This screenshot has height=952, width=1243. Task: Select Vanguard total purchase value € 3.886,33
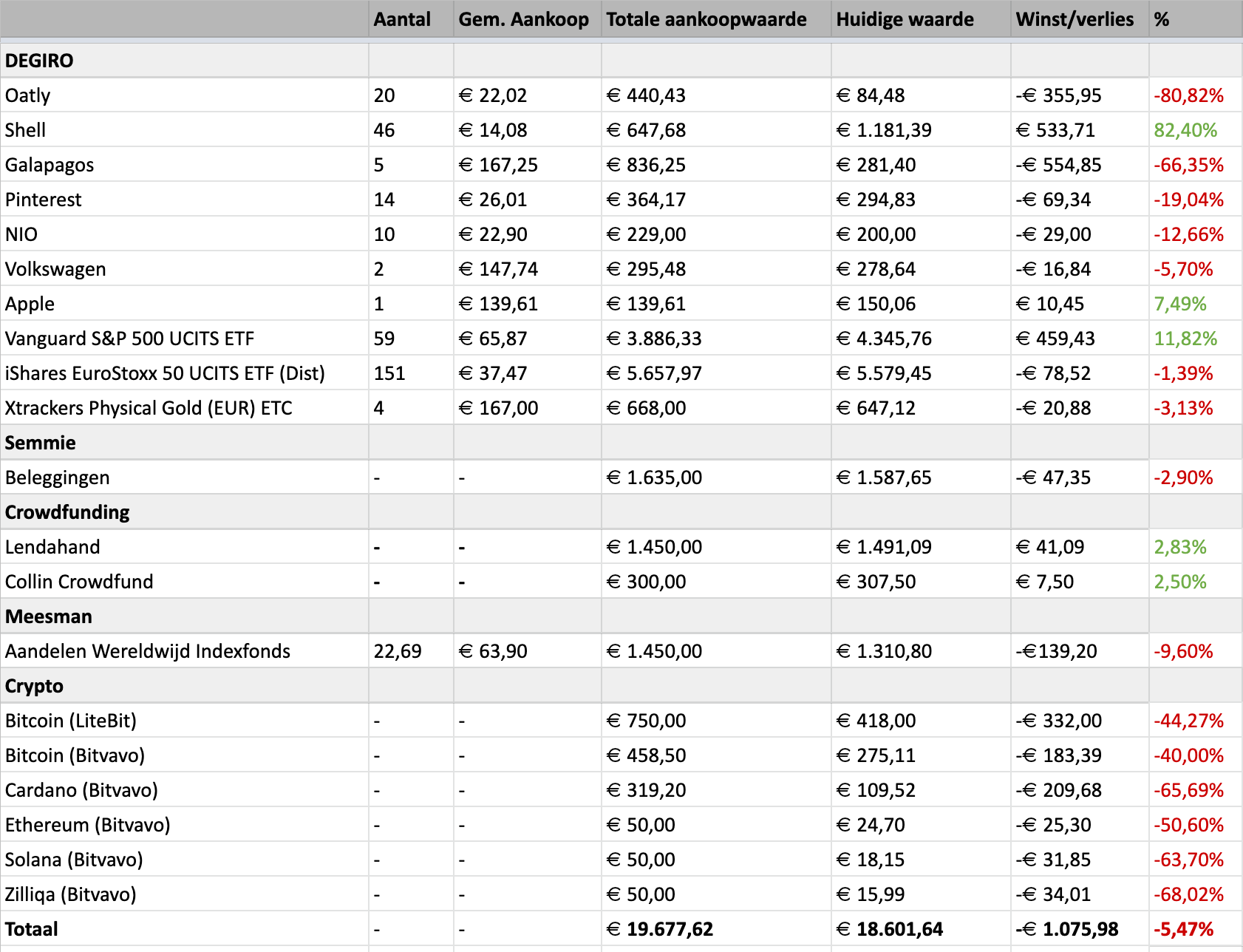click(717, 339)
